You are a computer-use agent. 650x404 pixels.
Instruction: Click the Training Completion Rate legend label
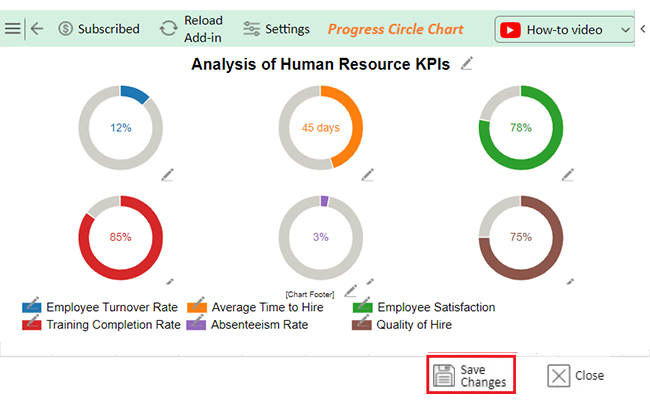click(x=114, y=325)
